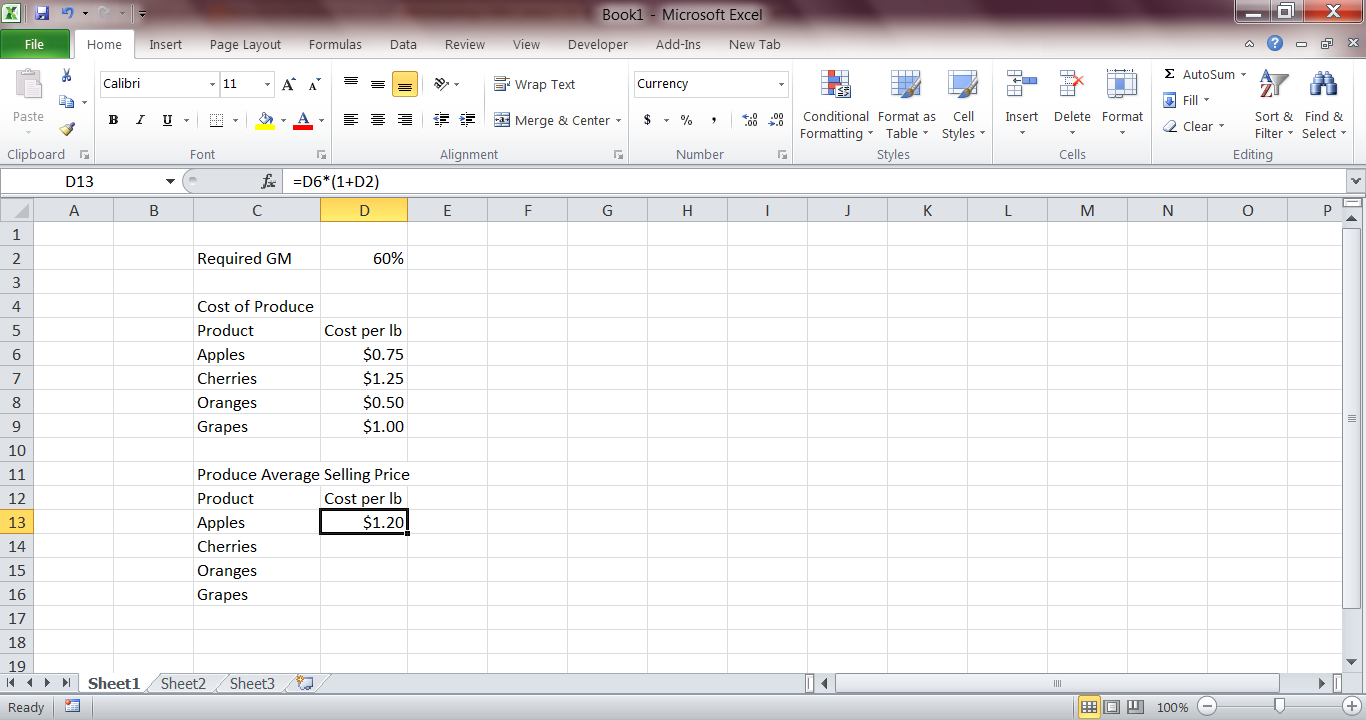Open Conditional Formatting icon in Styles

coord(836,84)
